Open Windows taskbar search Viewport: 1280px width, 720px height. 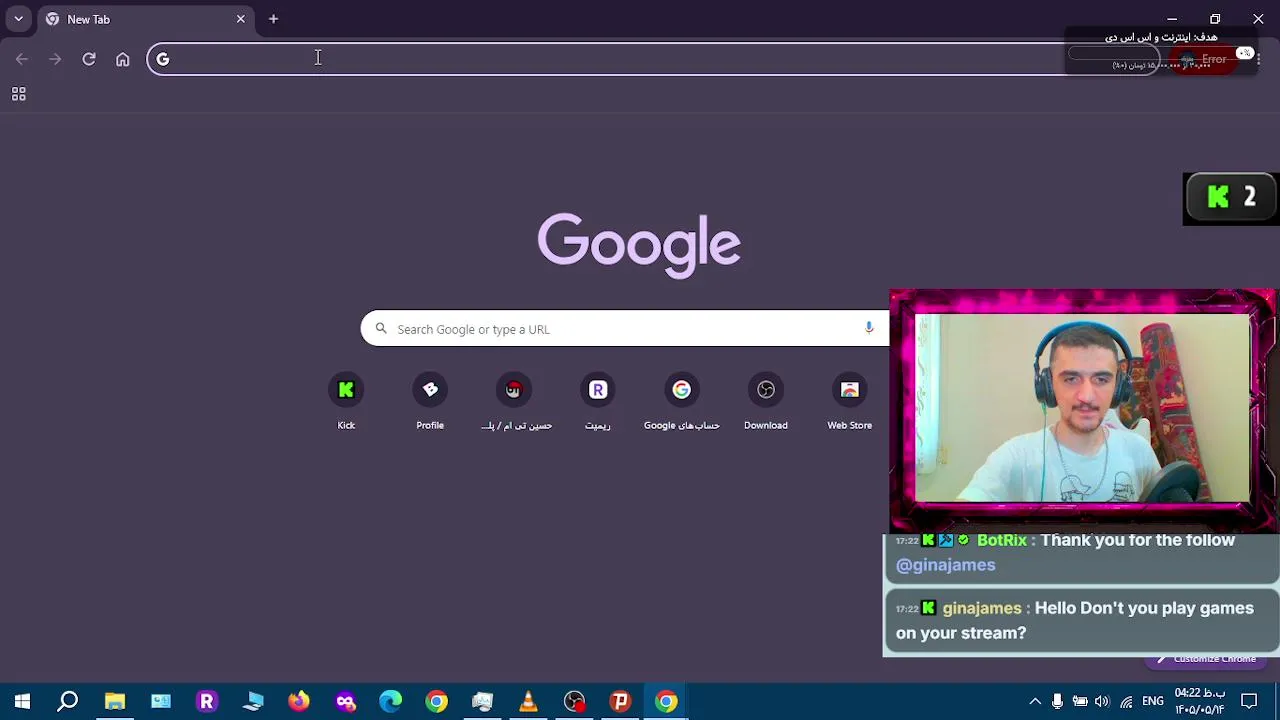(x=68, y=701)
